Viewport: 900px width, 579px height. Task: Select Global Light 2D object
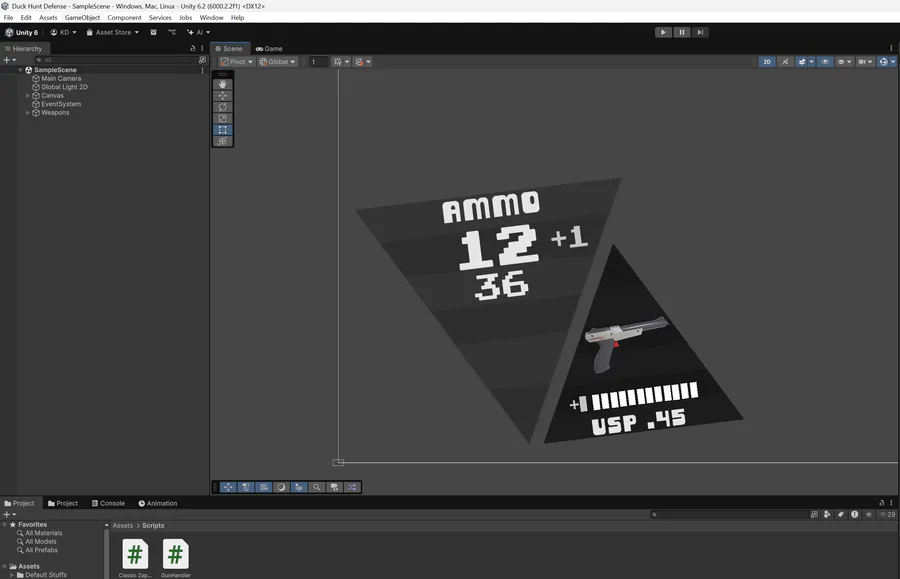click(64, 87)
